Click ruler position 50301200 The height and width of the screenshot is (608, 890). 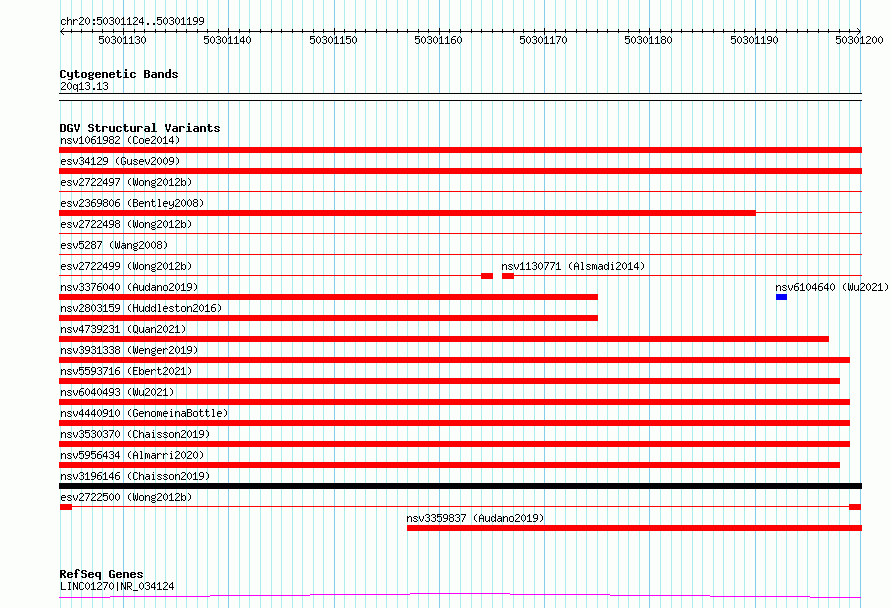(859, 40)
